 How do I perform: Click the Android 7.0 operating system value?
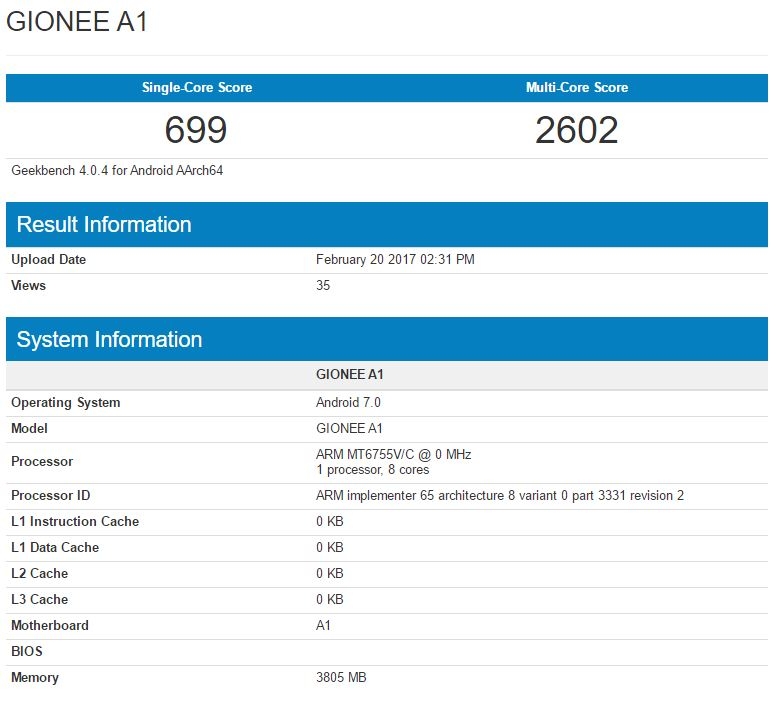tap(348, 403)
